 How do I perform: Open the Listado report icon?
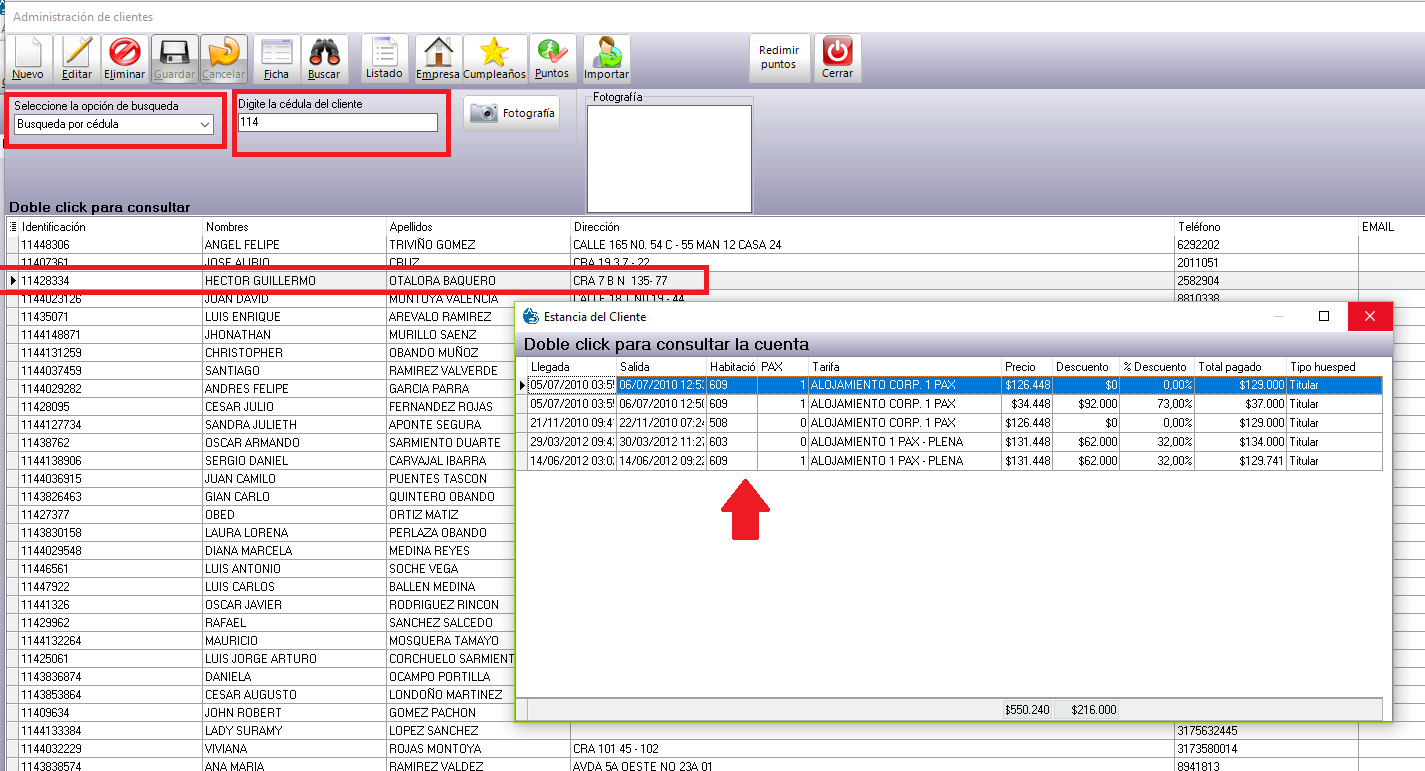[x=384, y=58]
